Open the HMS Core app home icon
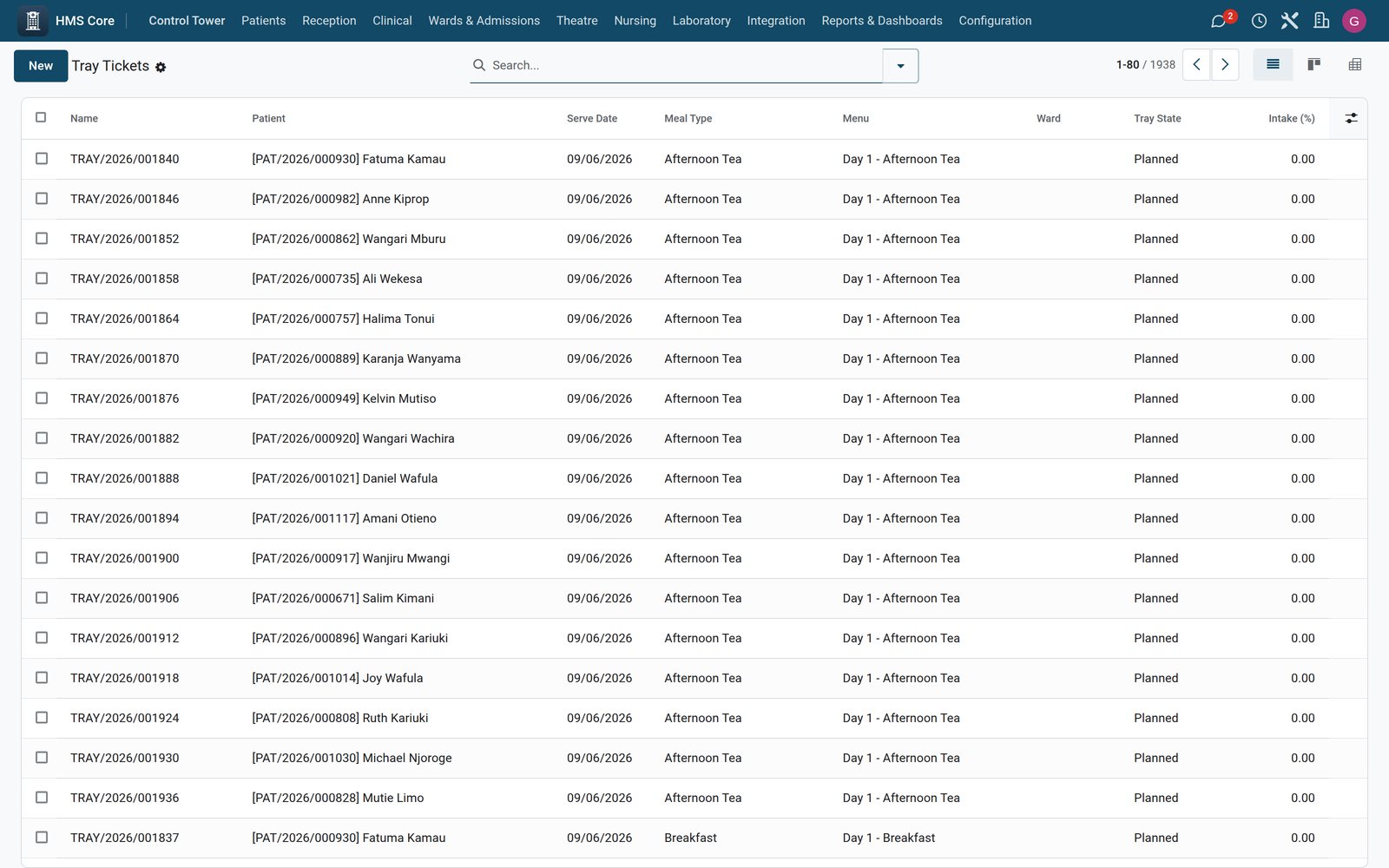The height and width of the screenshot is (868, 1389). 33,20
